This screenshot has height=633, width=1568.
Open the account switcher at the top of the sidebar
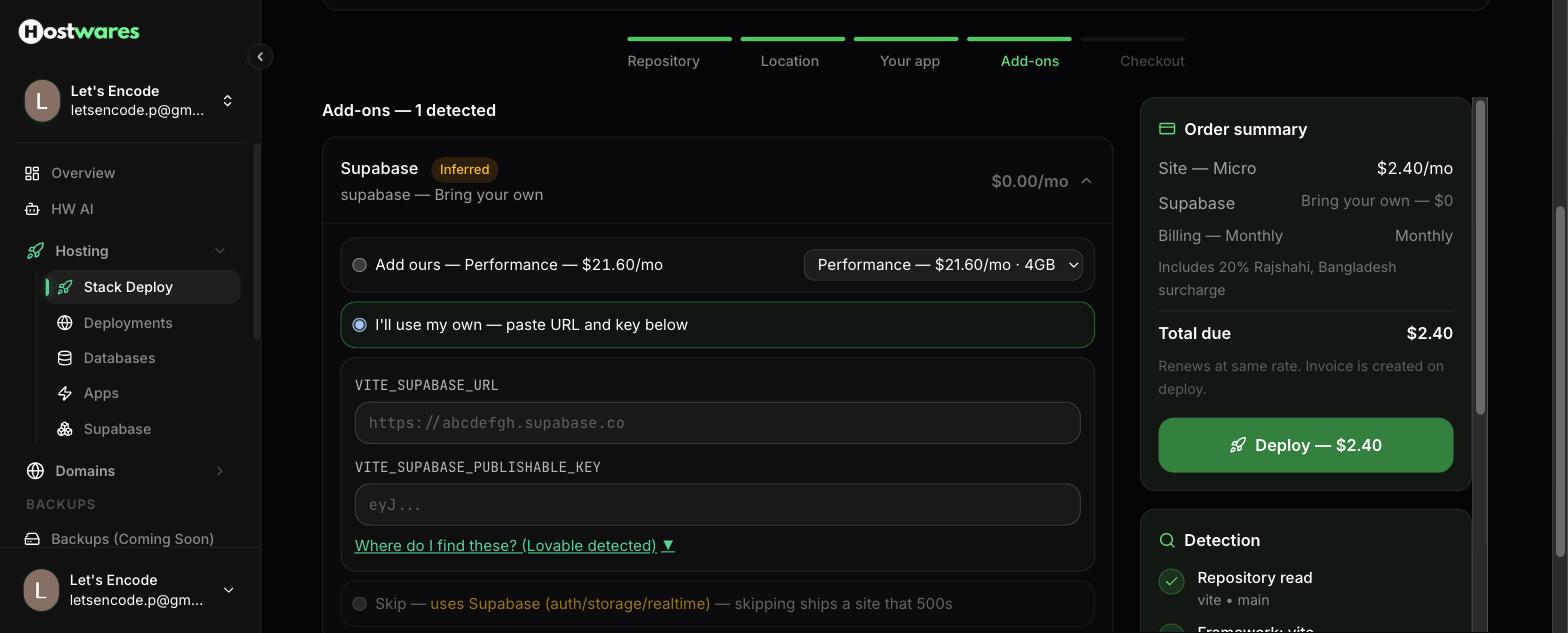[x=130, y=101]
